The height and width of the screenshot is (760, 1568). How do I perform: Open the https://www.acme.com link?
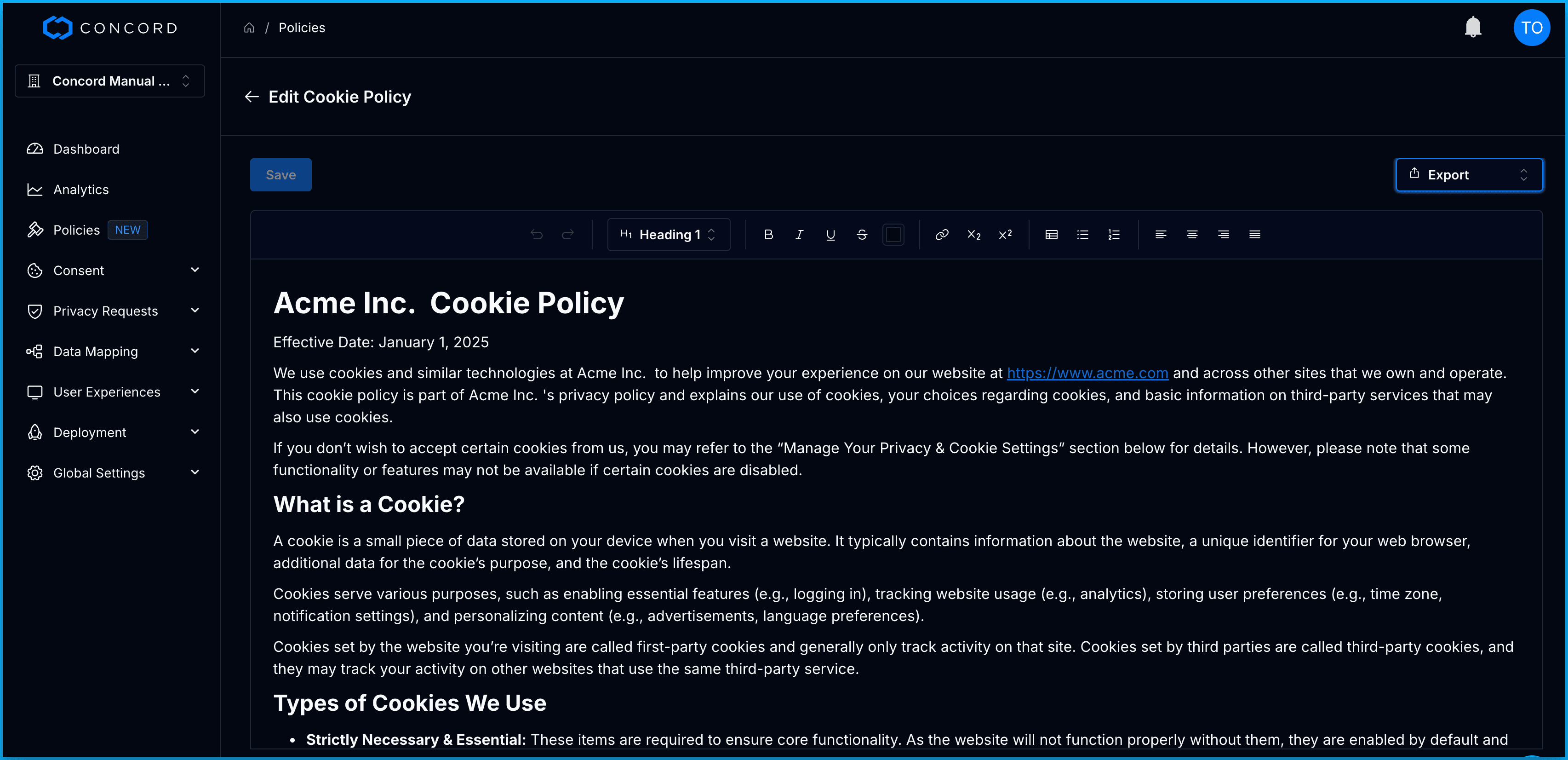pos(1087,373)
